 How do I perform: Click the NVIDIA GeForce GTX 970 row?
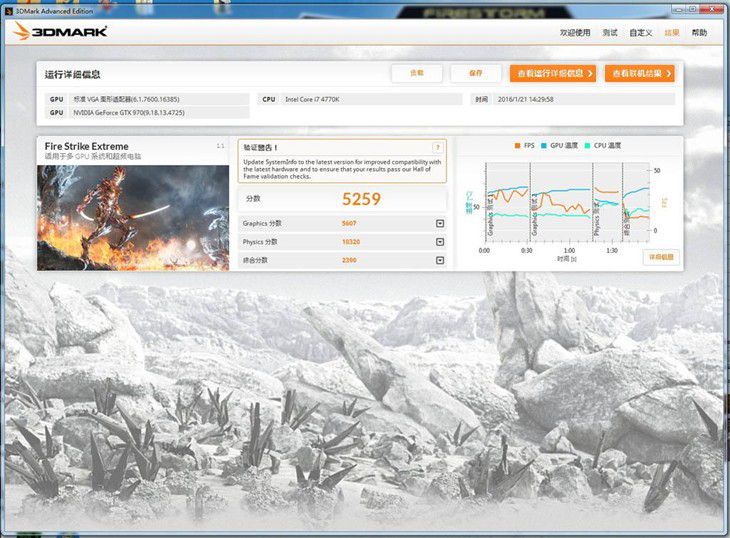pos(148,113)
